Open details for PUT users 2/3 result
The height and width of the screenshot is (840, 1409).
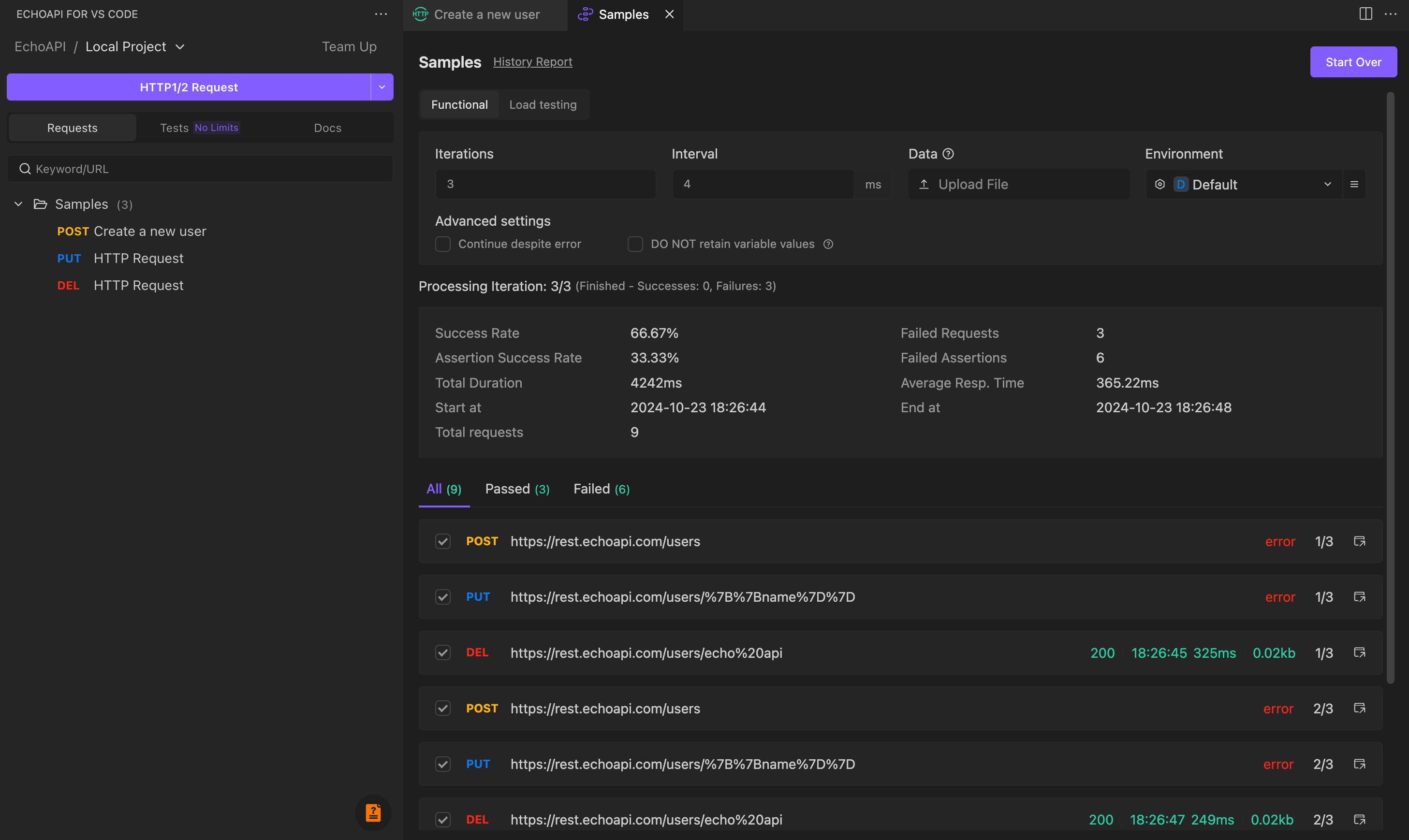tap(1359, 764)
